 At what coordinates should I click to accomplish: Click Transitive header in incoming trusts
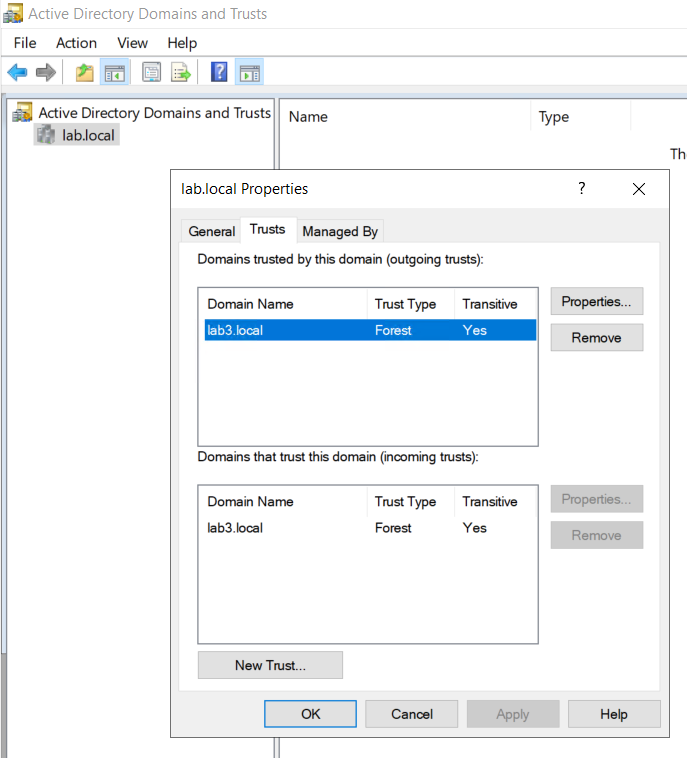496,502
